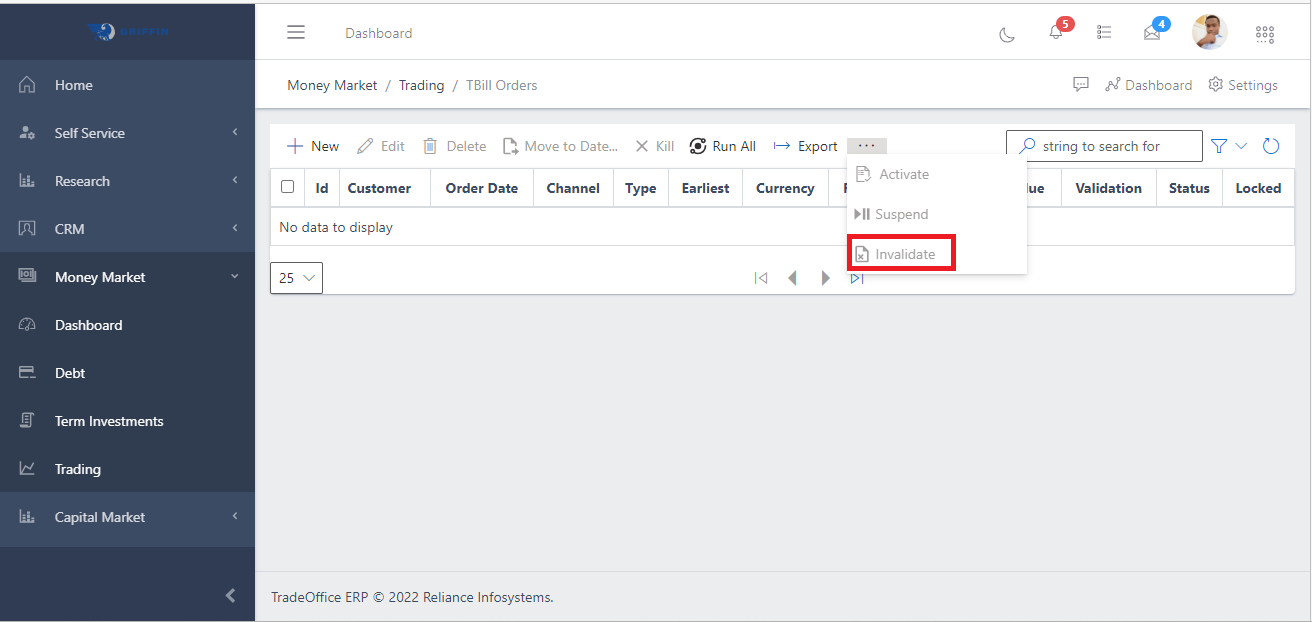Click the New order button
The height and width of the screenshot is (622, 1312).
[x=313, y=146]
